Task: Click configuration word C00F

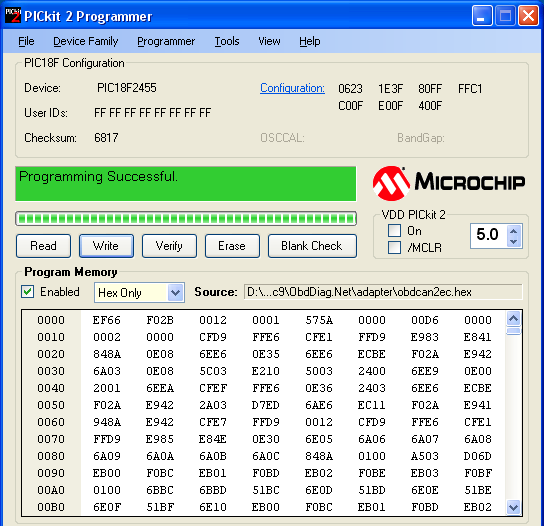Action: pyautogui.click(x=350, y=105)
